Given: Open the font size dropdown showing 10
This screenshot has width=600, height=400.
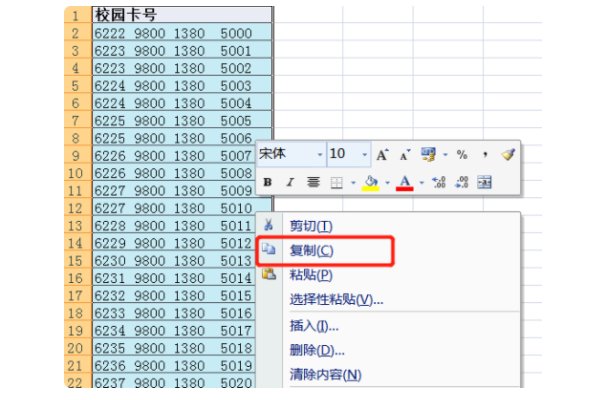Looking at the screenshot, I should (365, 155).
